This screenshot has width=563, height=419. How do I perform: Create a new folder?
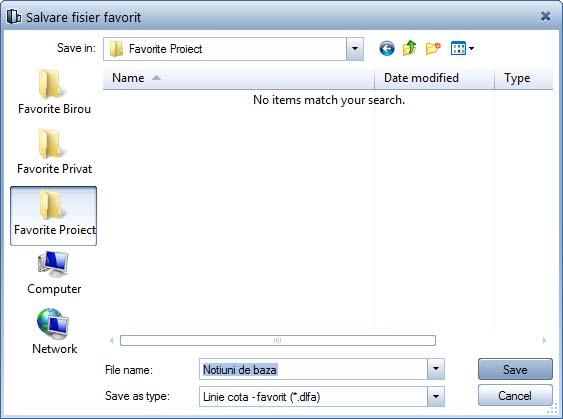coord(433,48)
